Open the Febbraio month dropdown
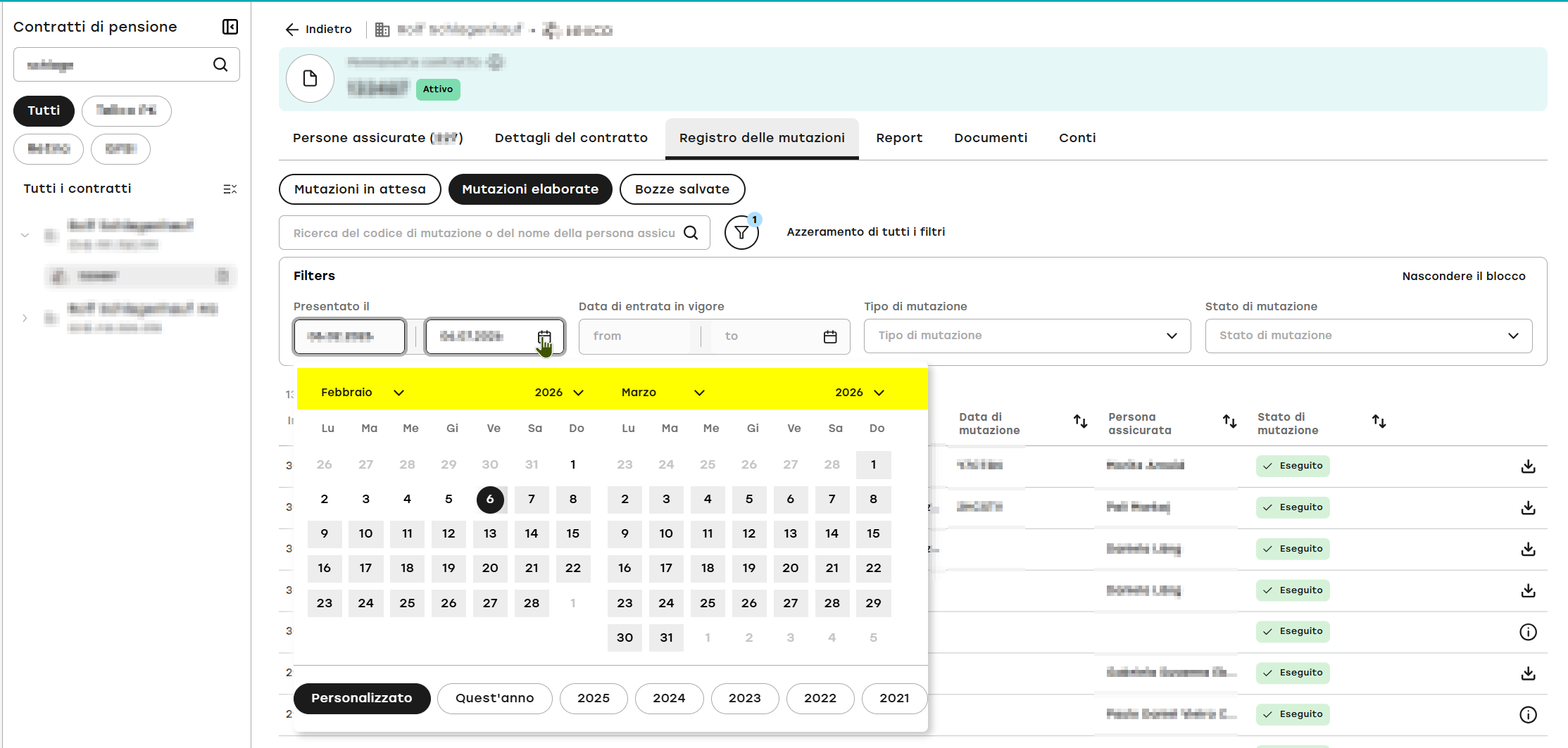Image resolution: width=1568 pixels, height=748 pixels. pos(363,393)
